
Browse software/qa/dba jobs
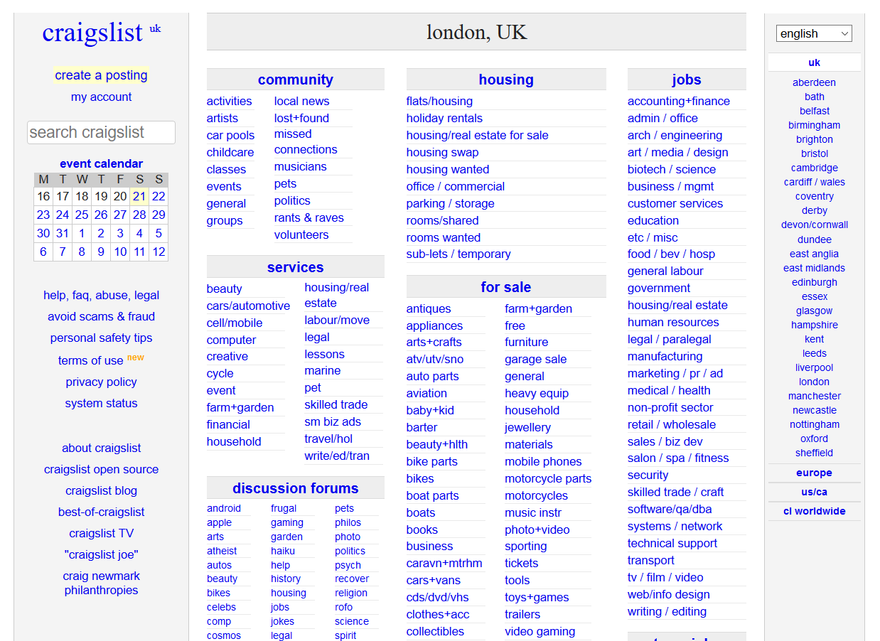670,510
